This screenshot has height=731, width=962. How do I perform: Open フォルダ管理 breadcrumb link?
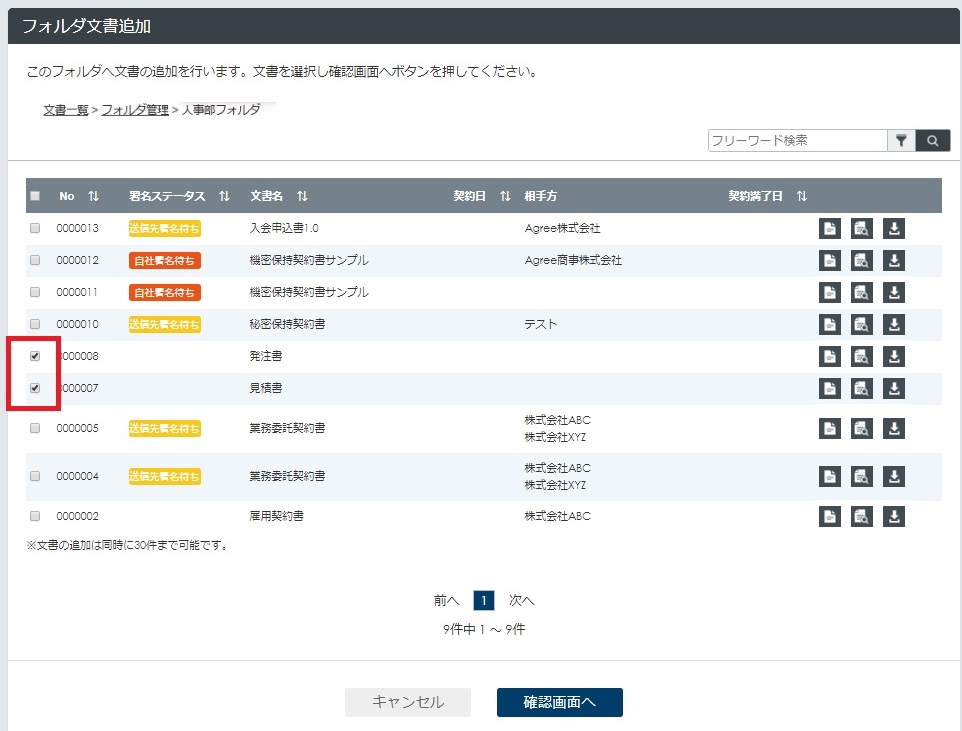[x=135, y=110]
